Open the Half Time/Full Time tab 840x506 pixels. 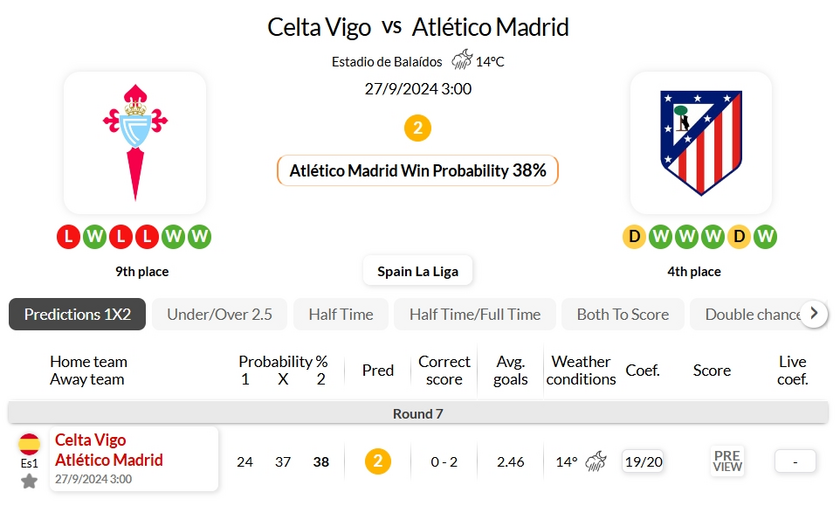coord(474,314)
